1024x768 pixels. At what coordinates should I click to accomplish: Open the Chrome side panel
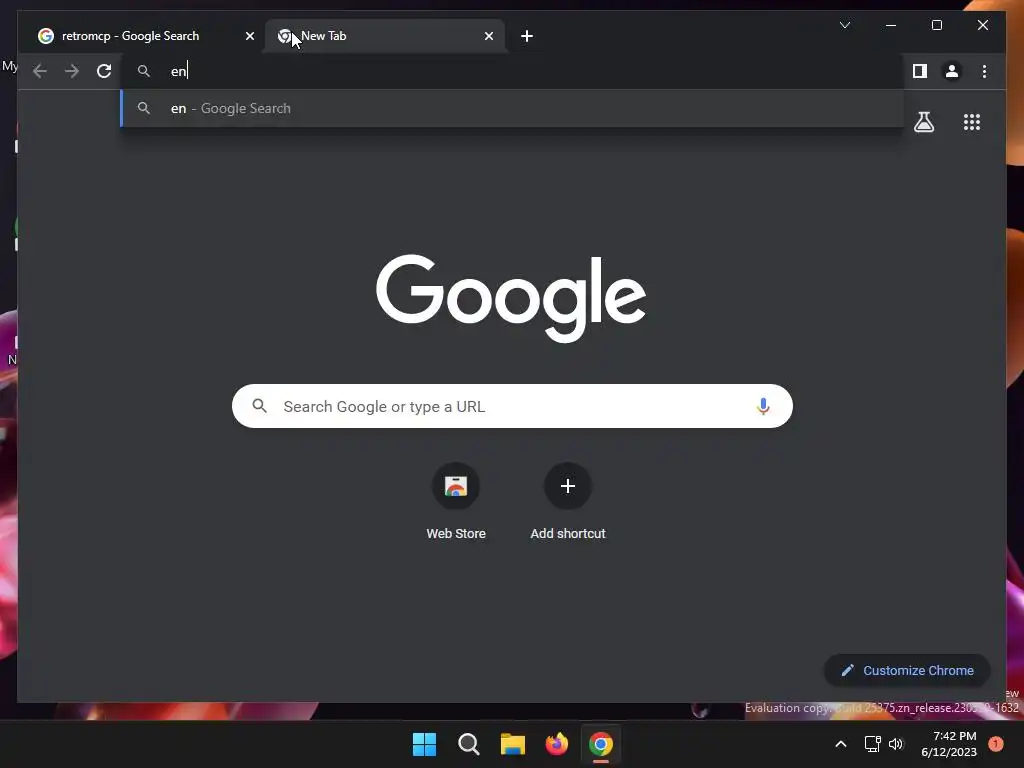pos(920,71)
